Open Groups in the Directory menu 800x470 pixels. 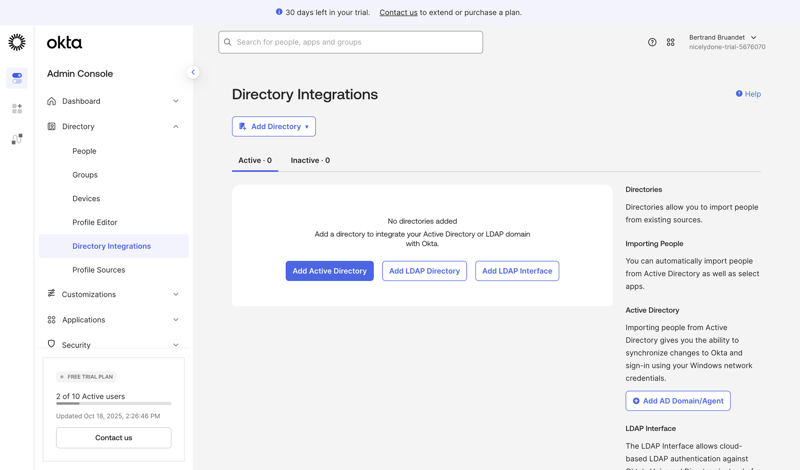tap(85, 175)
